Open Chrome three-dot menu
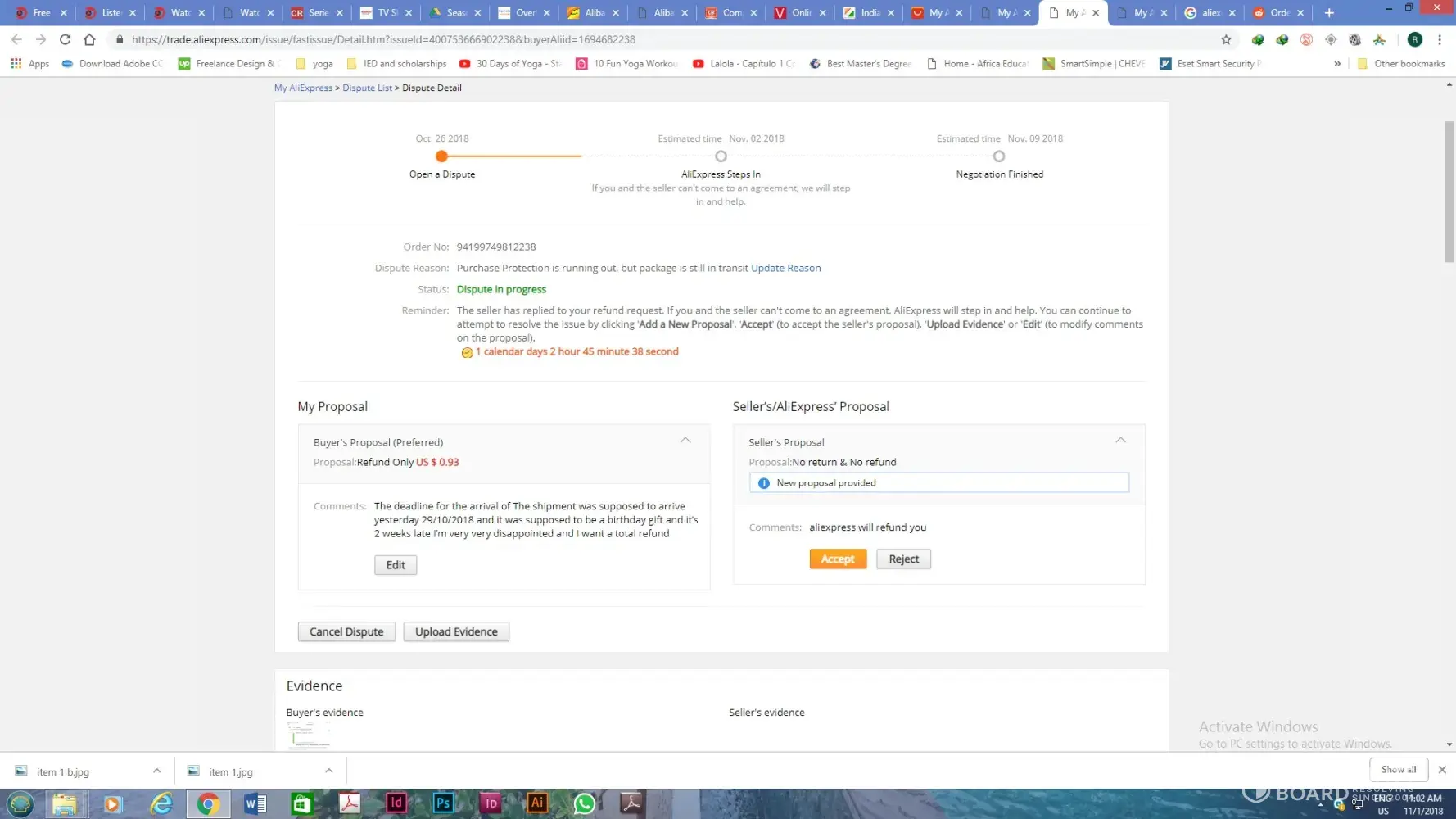Viewport: 1456px width, 819px height. click(x=1440, y=39)
